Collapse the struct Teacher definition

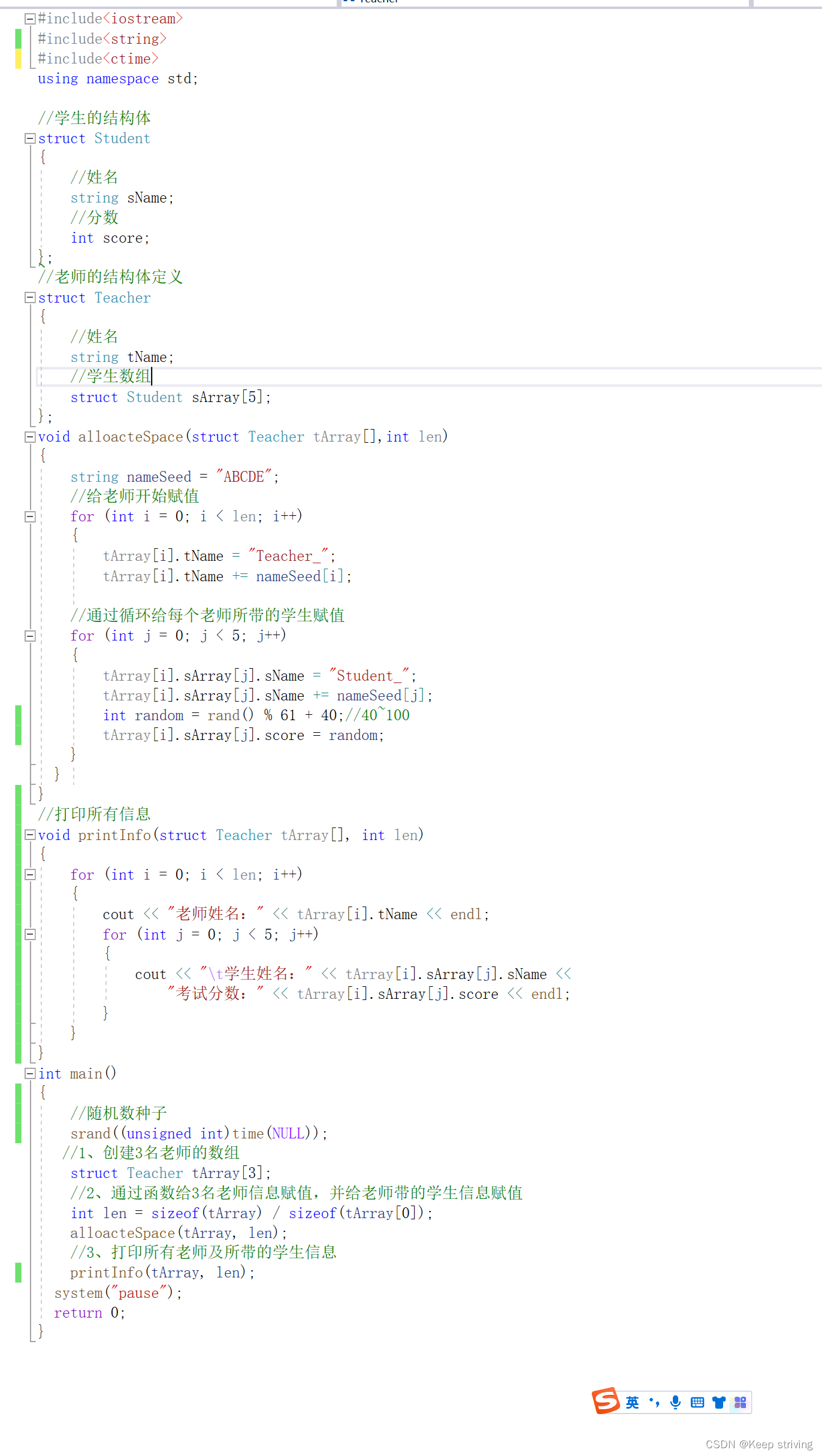click(29, 298)
